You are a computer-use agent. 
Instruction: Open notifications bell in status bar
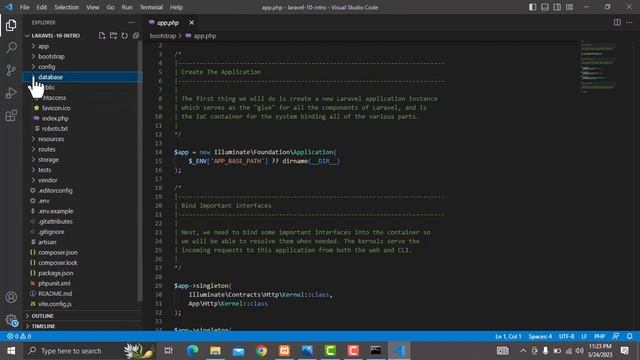pyautogui.click(x=629, y=336)
